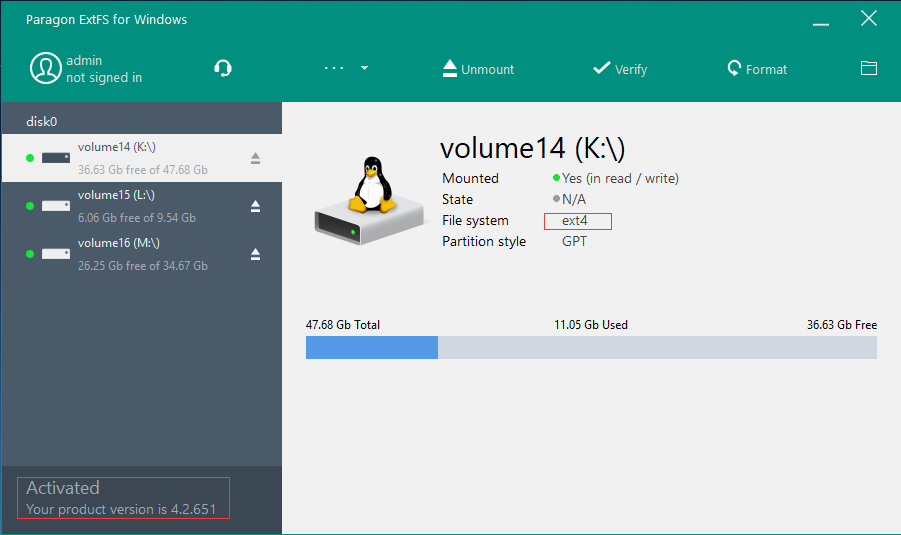Click the blue used portion of usage bar

(372, 348)
